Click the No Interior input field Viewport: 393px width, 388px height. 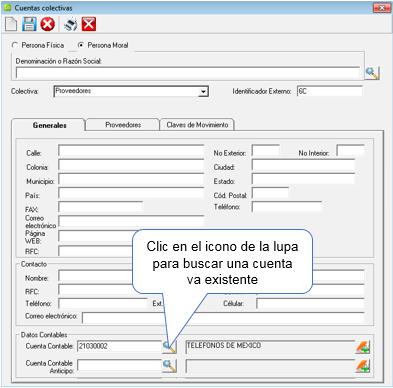point(350,150)
